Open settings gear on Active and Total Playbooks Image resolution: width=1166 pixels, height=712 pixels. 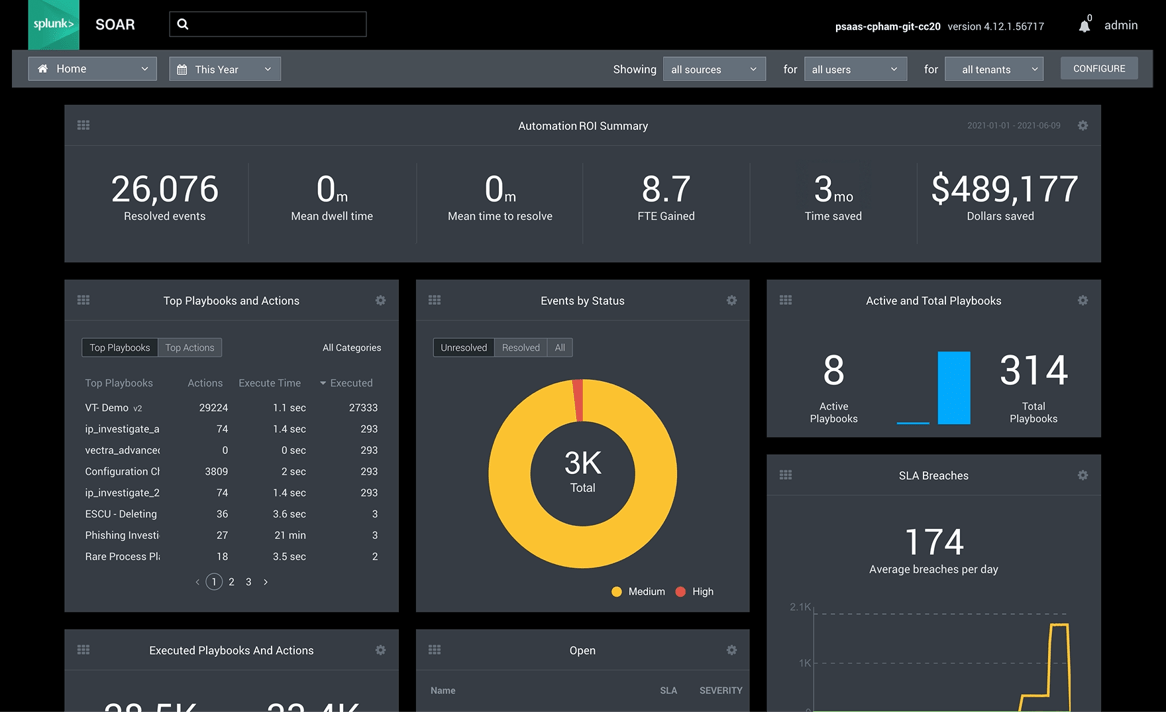(x=1082, y=300)
